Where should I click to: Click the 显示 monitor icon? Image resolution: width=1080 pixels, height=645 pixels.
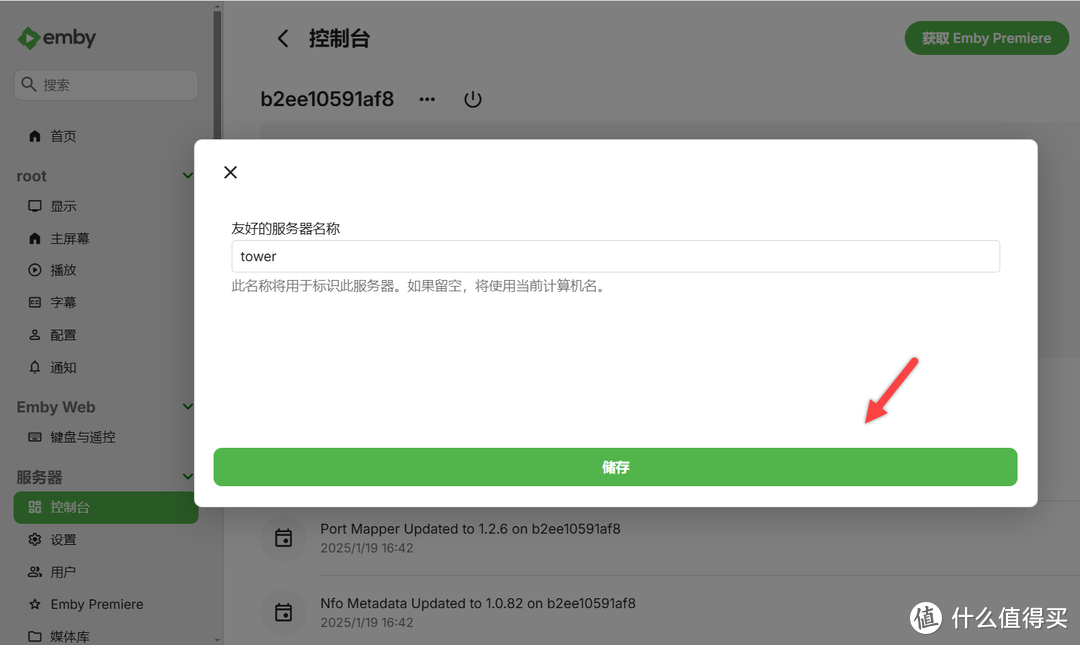pyautogui.click(x=34, y=206)
